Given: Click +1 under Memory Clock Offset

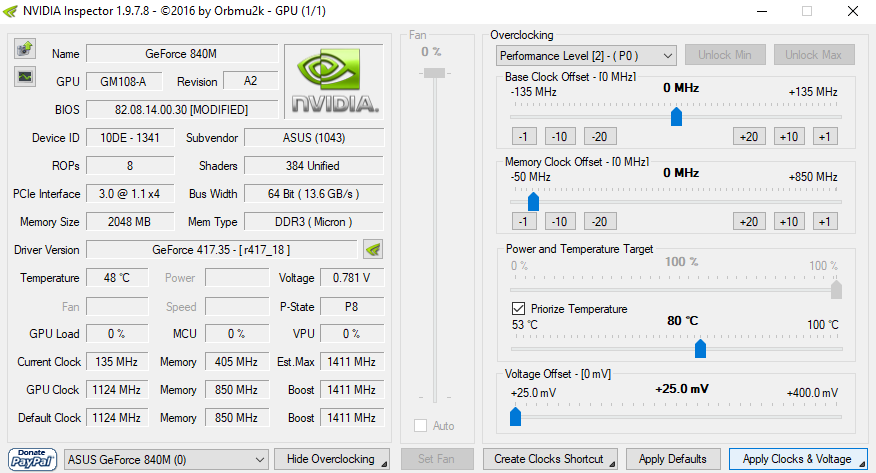Looking at the screenshot, I should coord(825,221).
